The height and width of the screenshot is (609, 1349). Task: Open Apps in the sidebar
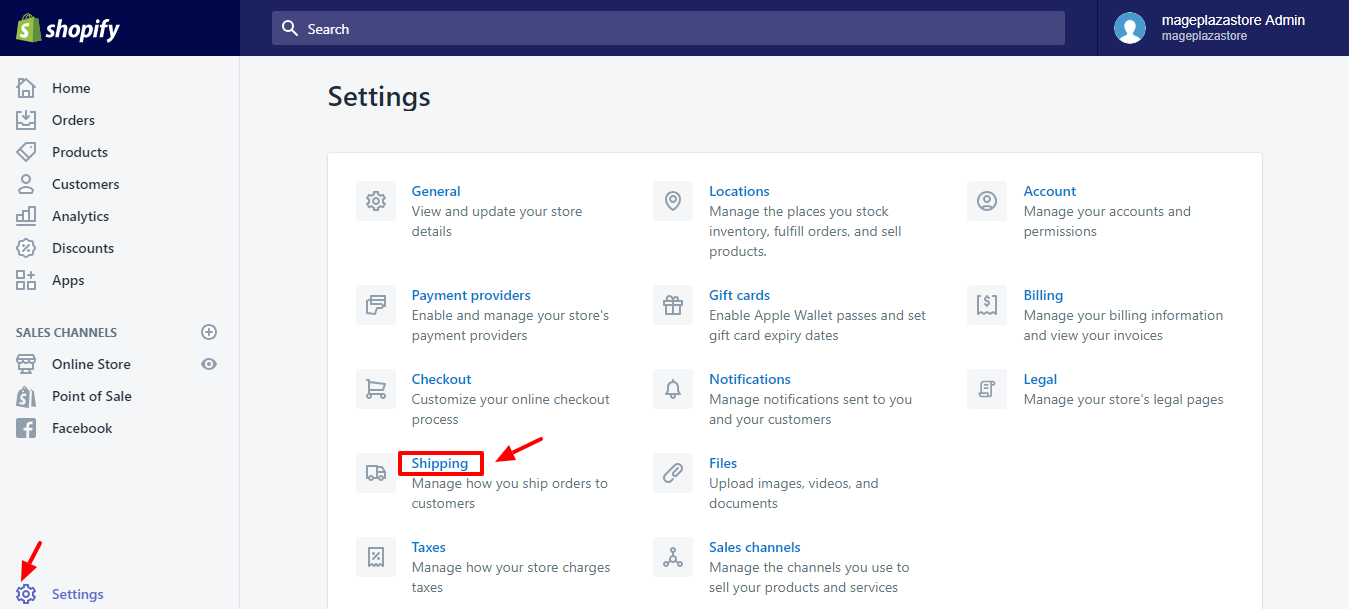pos(68,280)
